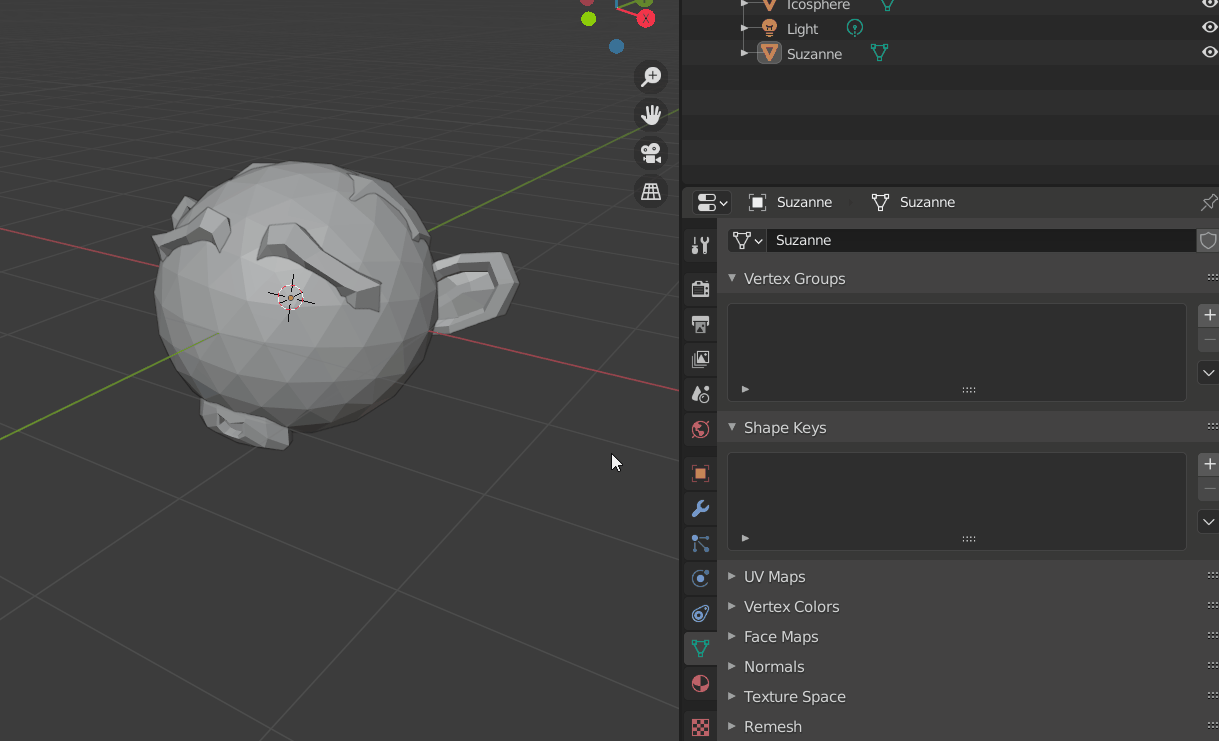Add a new shape key with plus button

coord(1209,464)
